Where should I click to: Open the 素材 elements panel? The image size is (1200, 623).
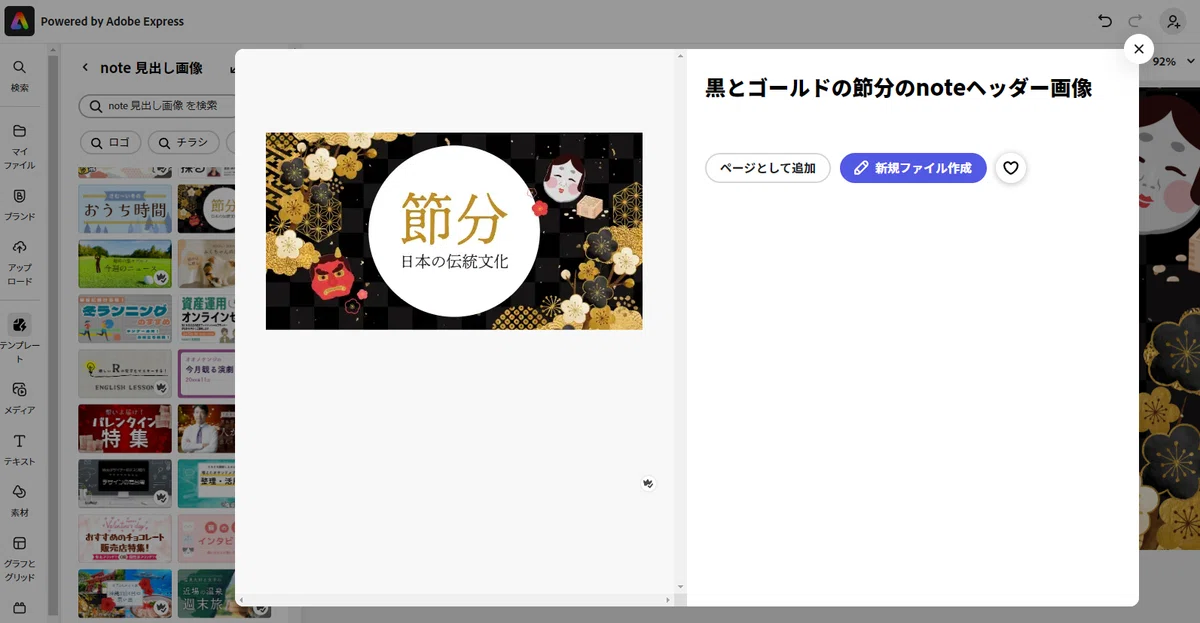(20, 500)
